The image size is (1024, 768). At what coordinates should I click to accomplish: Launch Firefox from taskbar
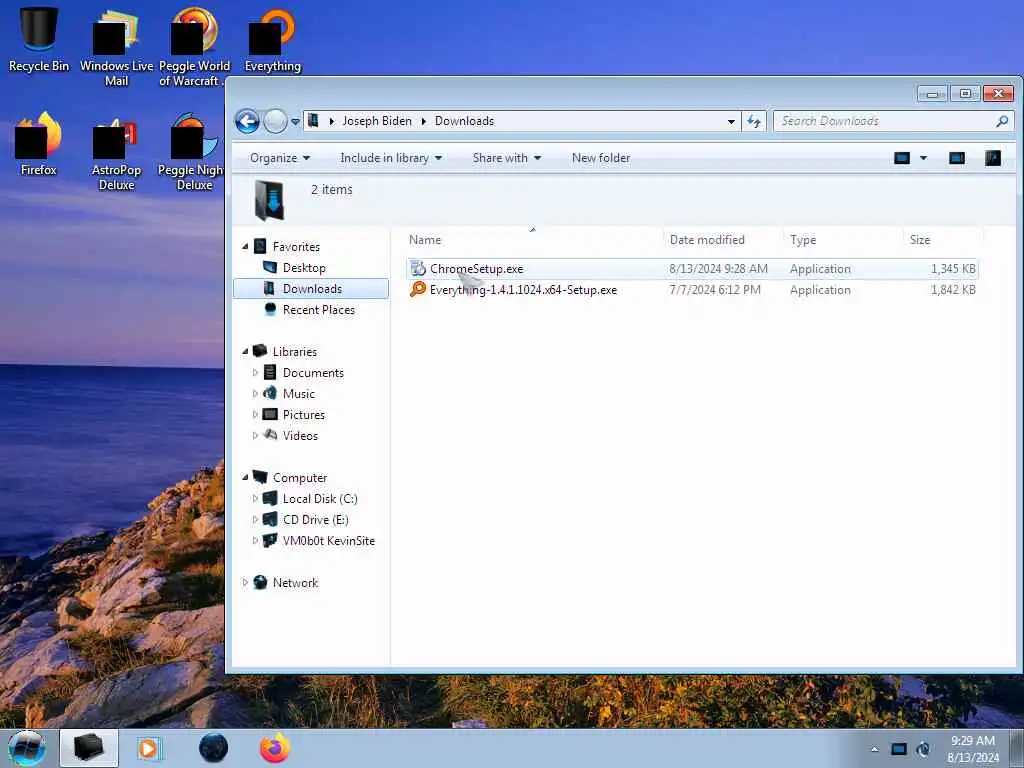pos(275,748)
